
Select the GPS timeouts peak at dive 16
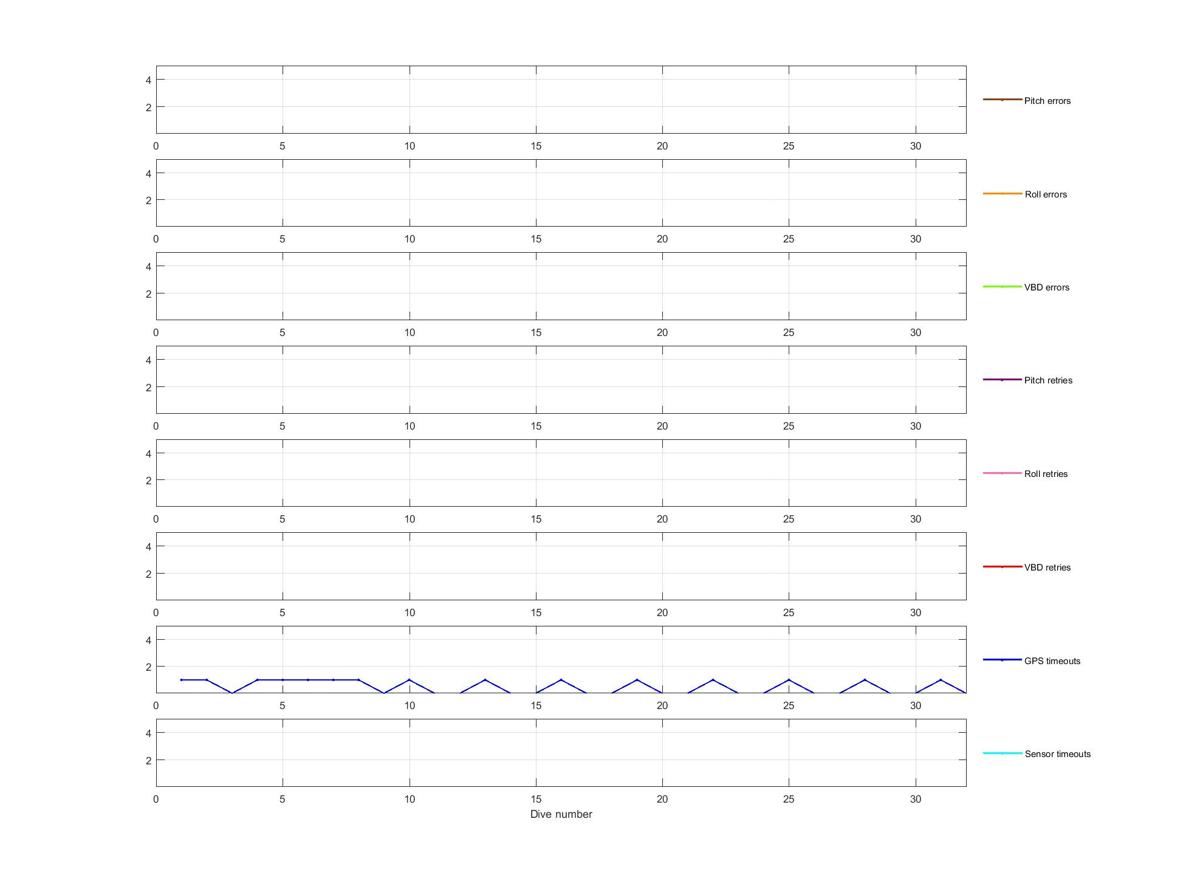[x=561, y=680]
